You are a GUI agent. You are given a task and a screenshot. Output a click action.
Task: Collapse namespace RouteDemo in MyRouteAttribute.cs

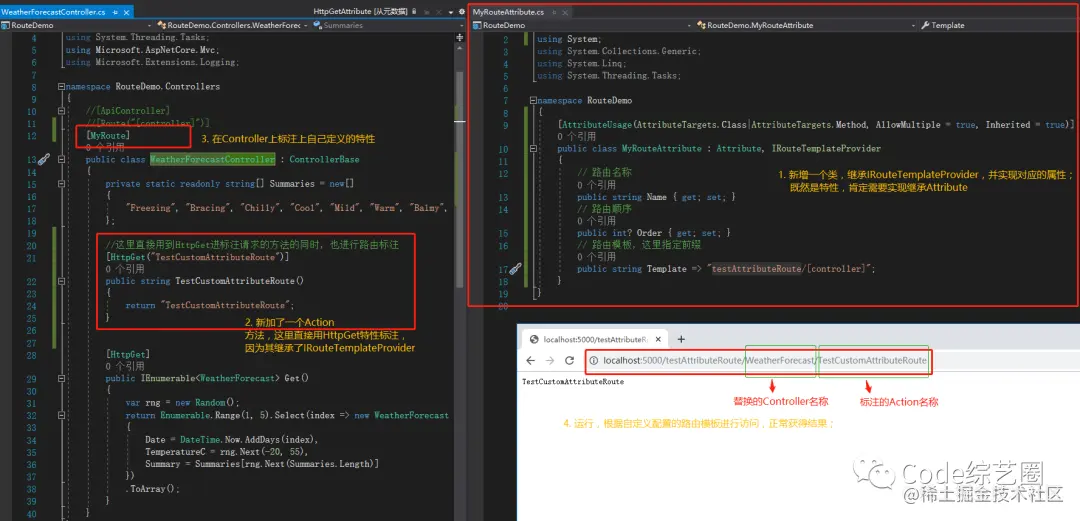(533, 100)
